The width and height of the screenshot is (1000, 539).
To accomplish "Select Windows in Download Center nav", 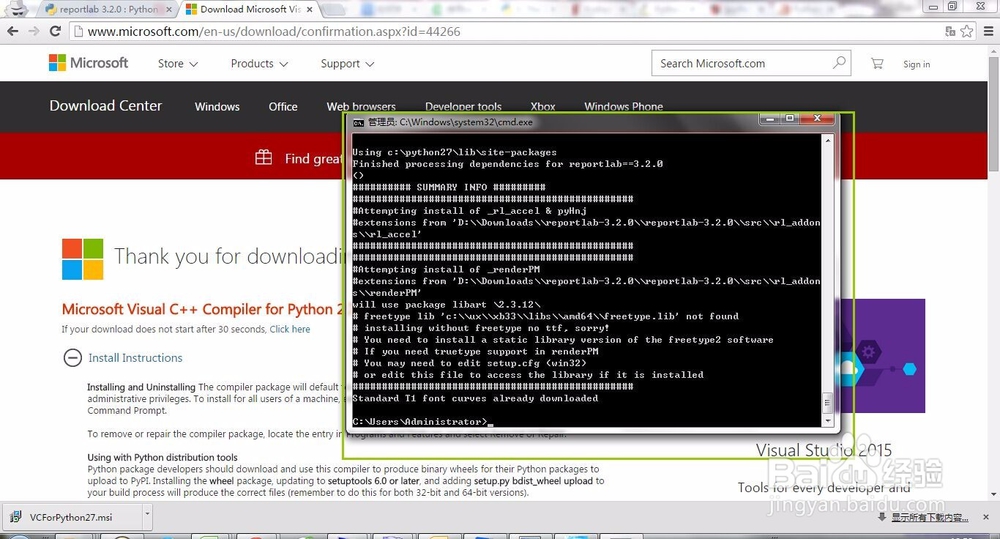I will [217, 107].
